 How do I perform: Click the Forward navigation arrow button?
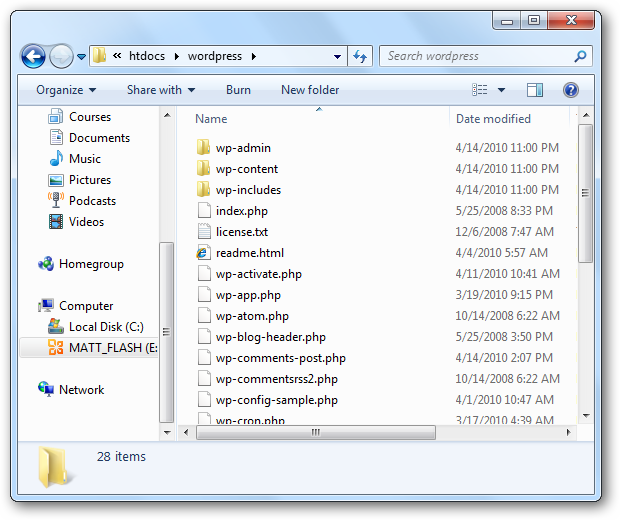click(x=61, y=56)
